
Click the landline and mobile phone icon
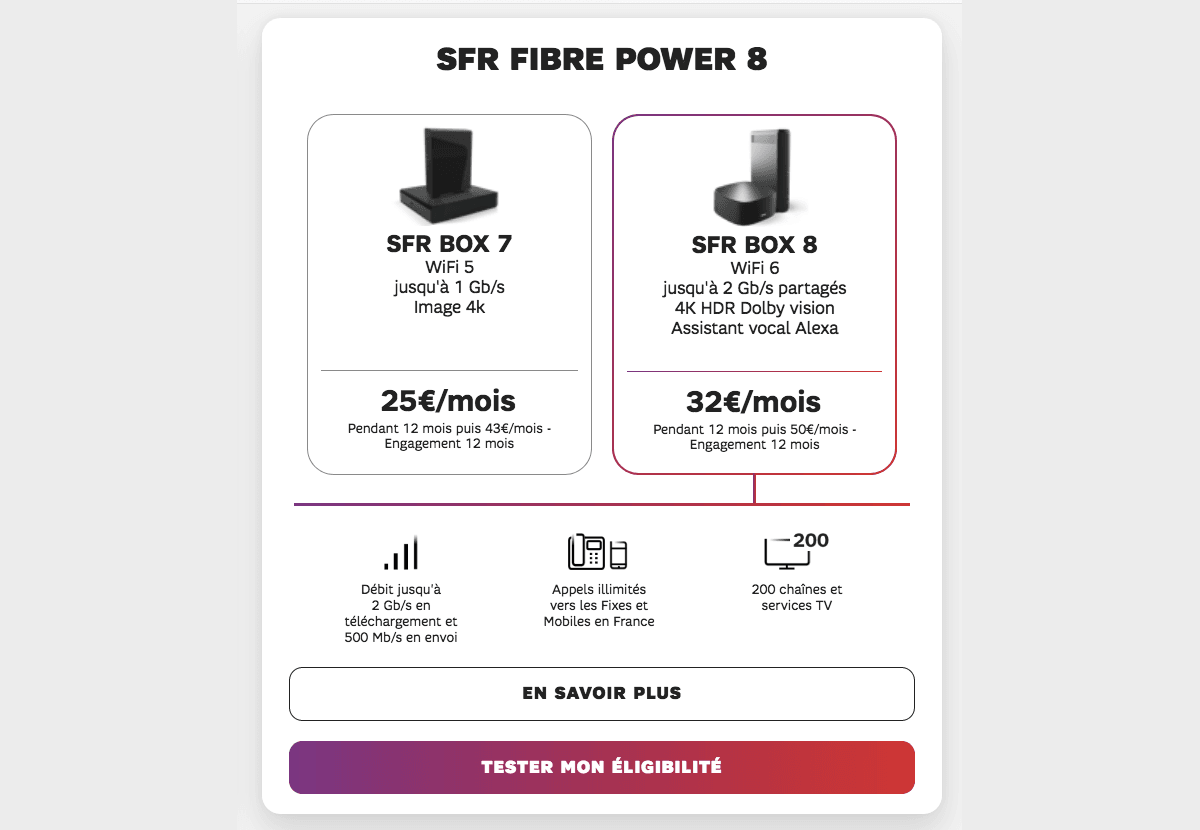[x=597, y=552]
